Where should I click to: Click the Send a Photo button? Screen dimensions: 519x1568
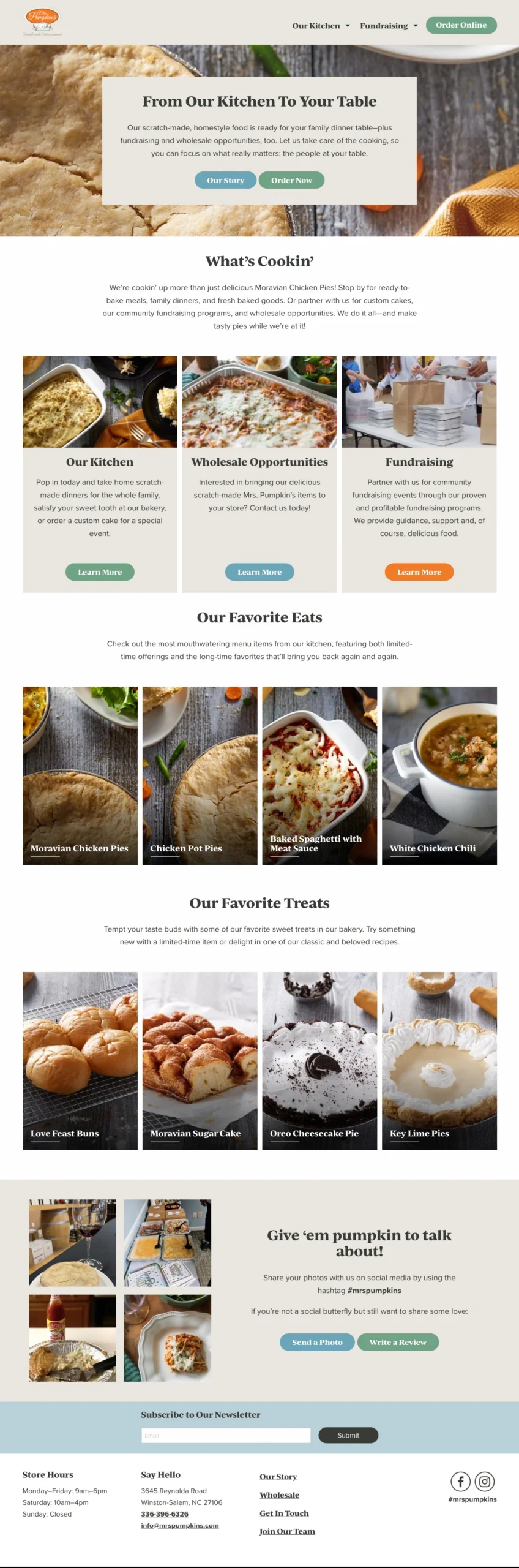317,1342
